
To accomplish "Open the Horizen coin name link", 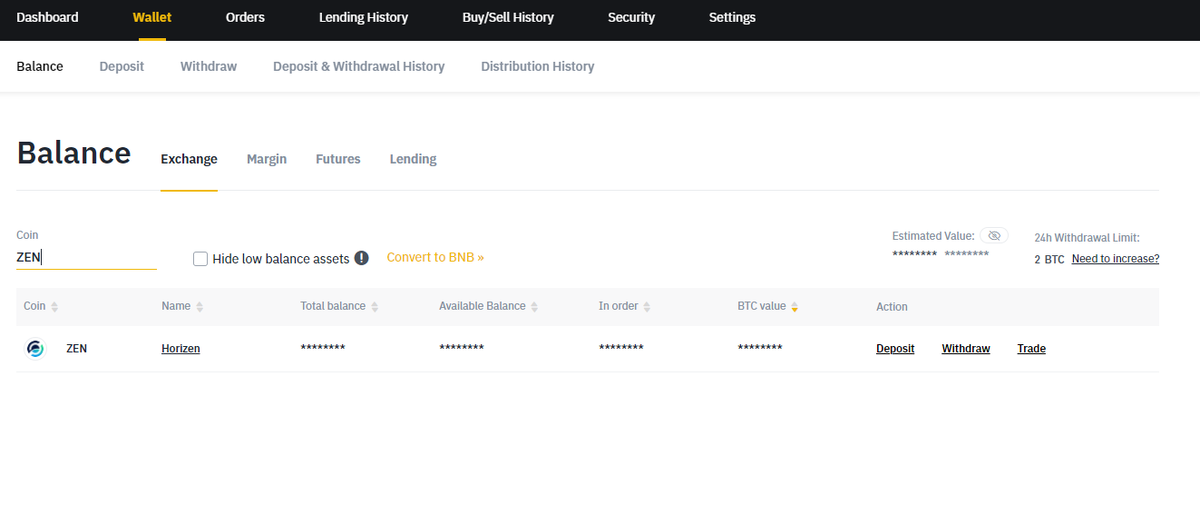I will tap(181, 349).
